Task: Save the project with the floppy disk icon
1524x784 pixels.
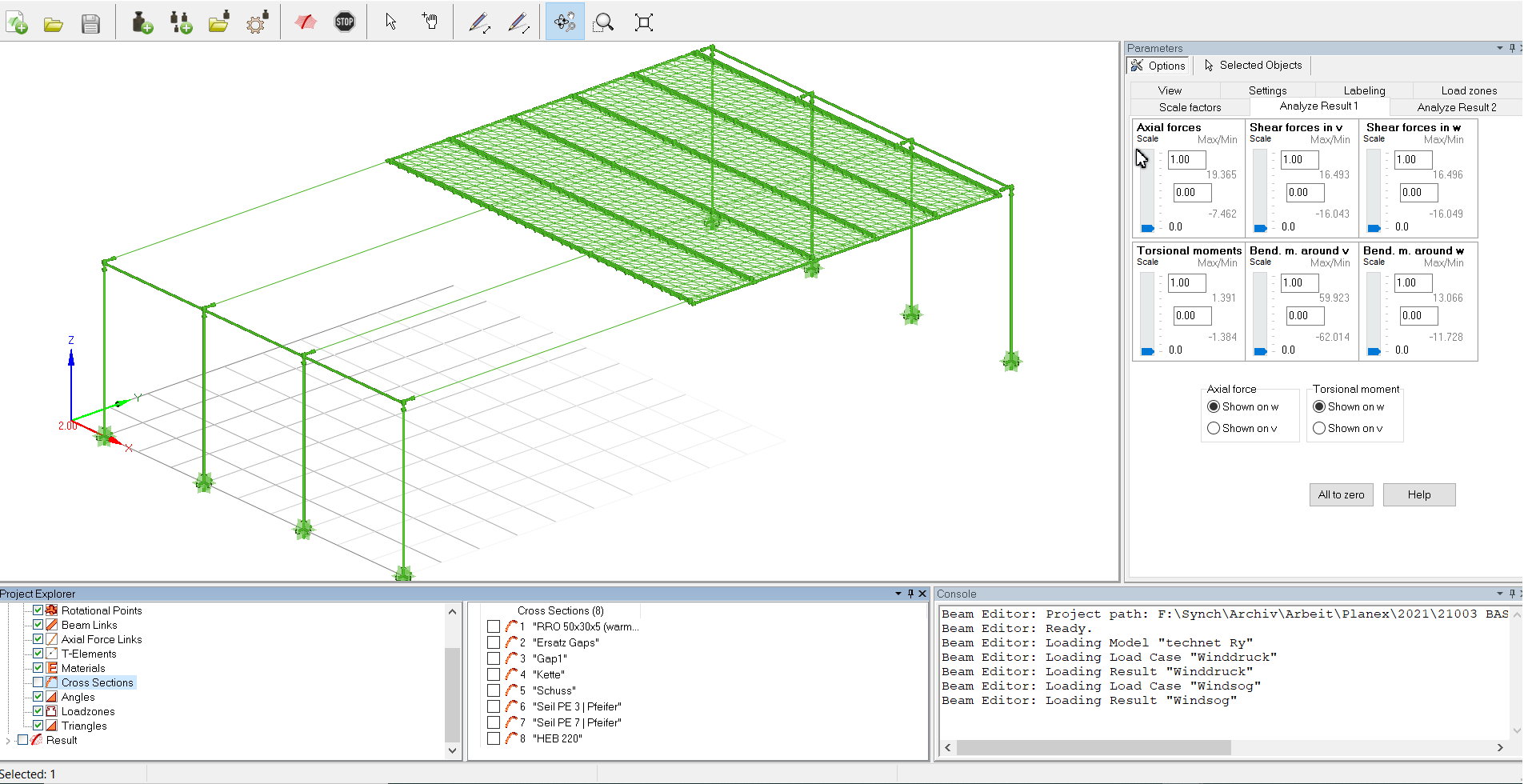Action: [x=90, y=23]
